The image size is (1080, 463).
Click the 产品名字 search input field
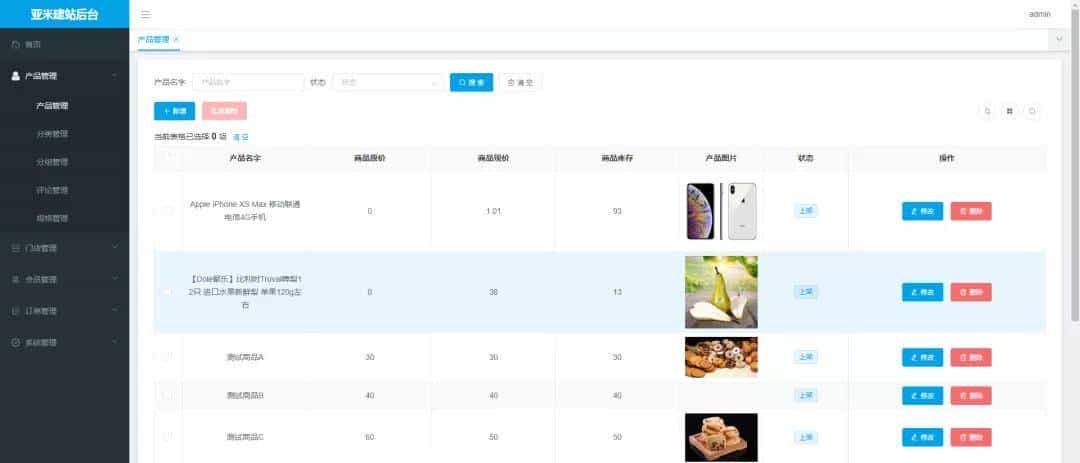pos(248,82)
